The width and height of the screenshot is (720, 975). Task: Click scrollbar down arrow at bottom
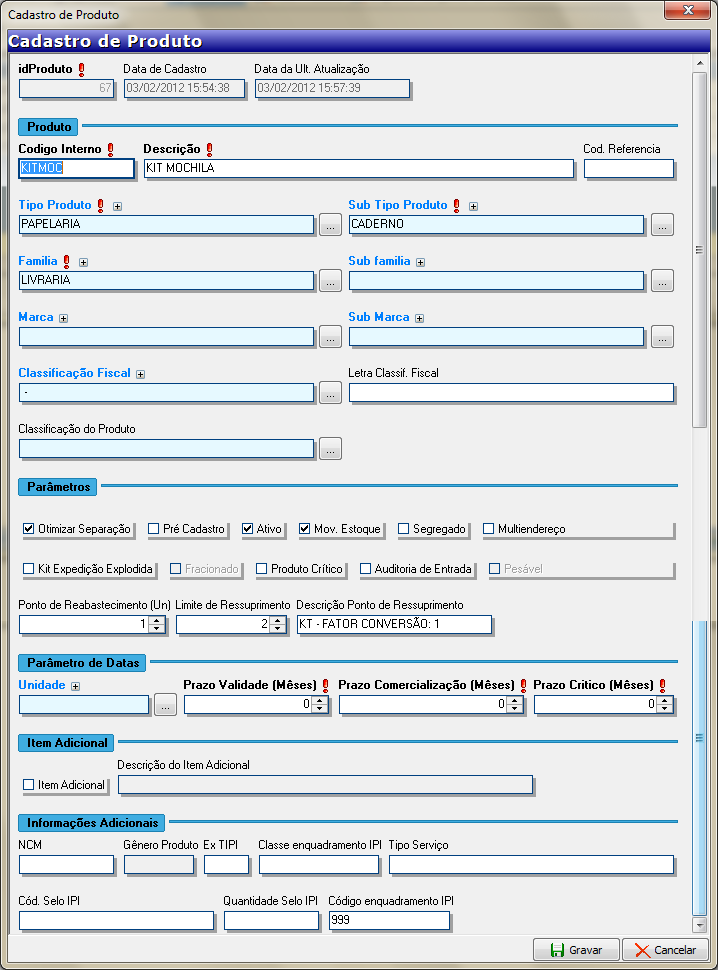(x=701, y=927)
